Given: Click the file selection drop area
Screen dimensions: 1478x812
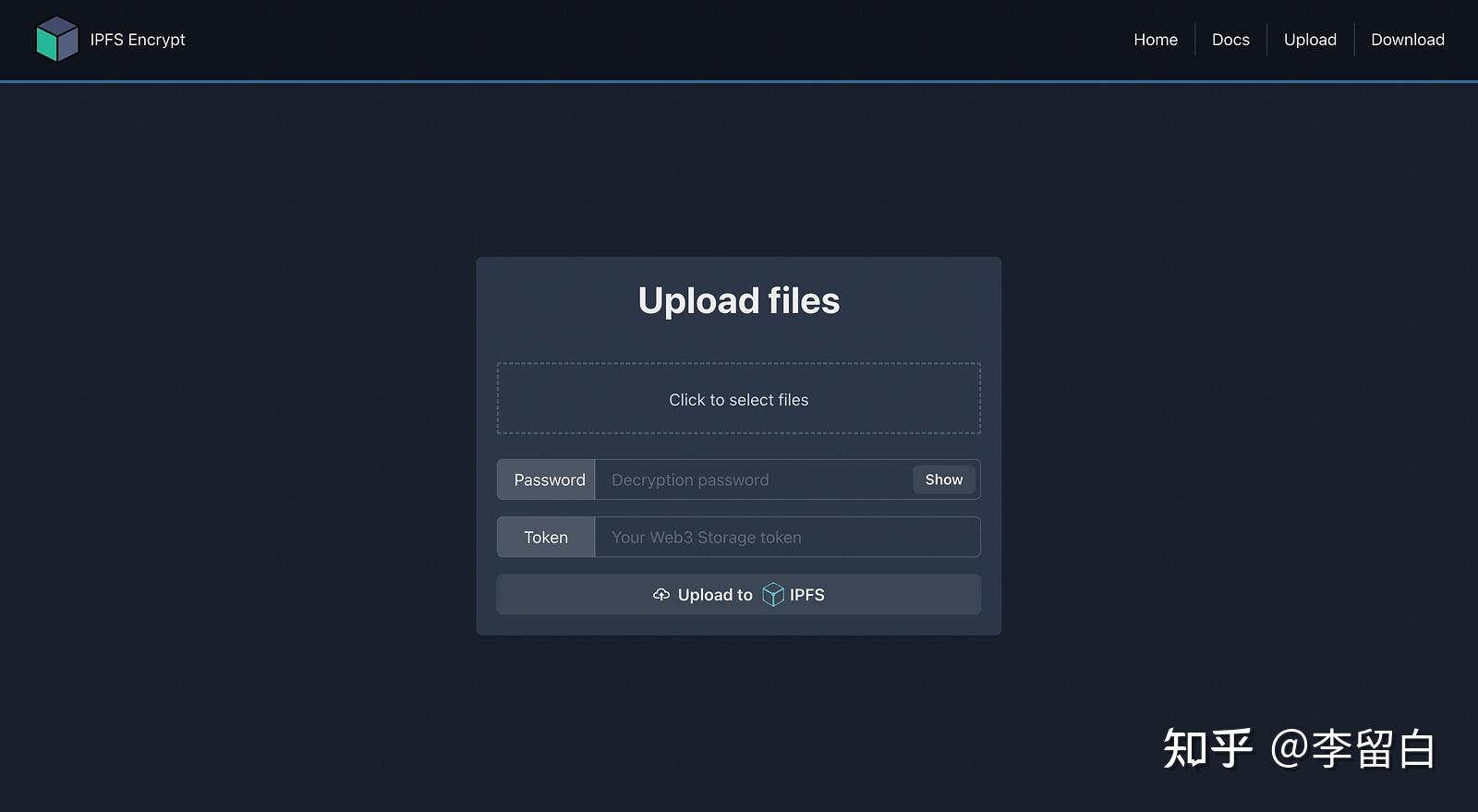Looking at the screenshot, I should pyautogui.click(x=739, y=398).
